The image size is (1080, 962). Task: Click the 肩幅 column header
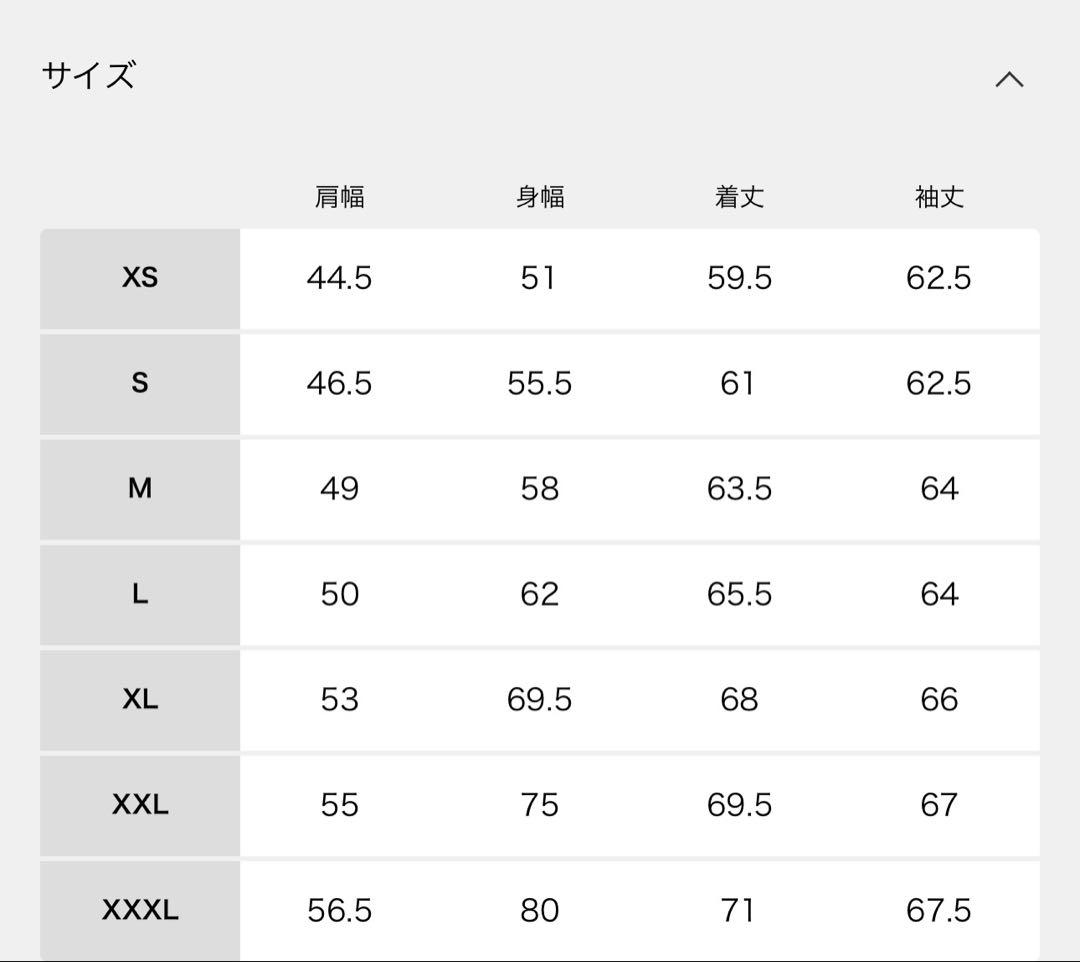340,197
